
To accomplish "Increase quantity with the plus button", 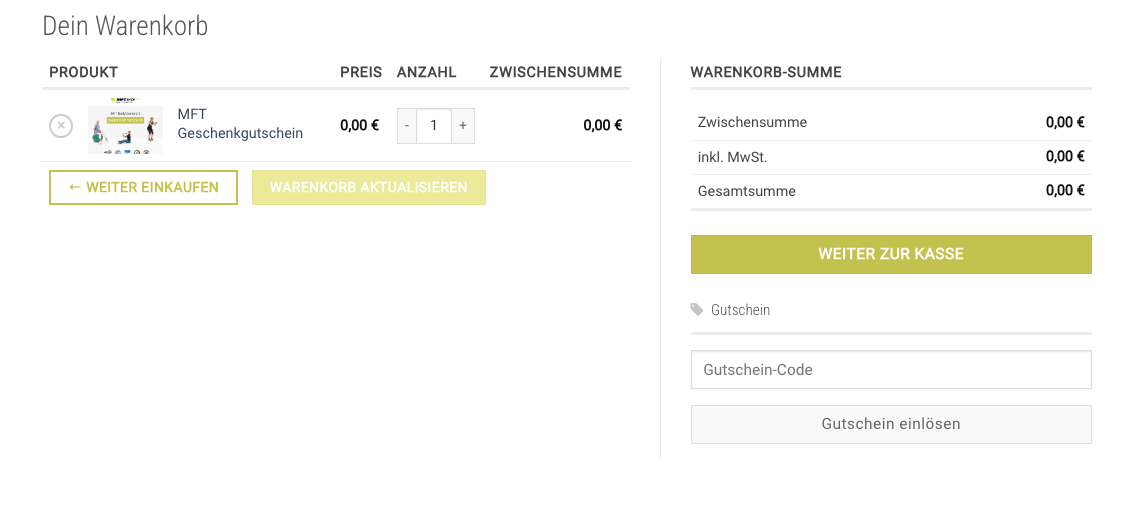I will click(x=462, y=126).
